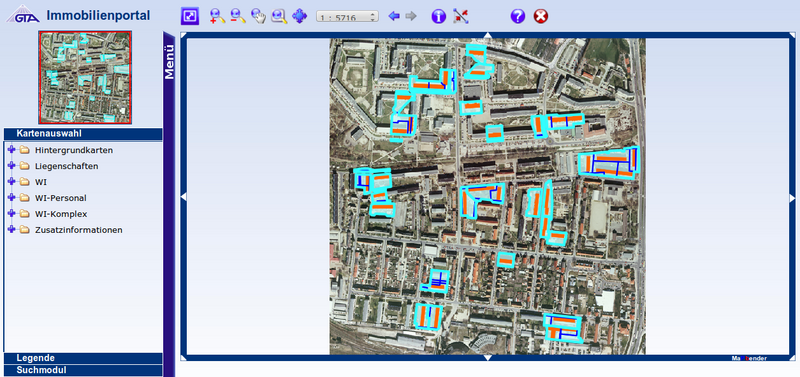Expand the Liegenschaften tree node
This screenshot has height=377, width=800.
[x=12, y=166]
